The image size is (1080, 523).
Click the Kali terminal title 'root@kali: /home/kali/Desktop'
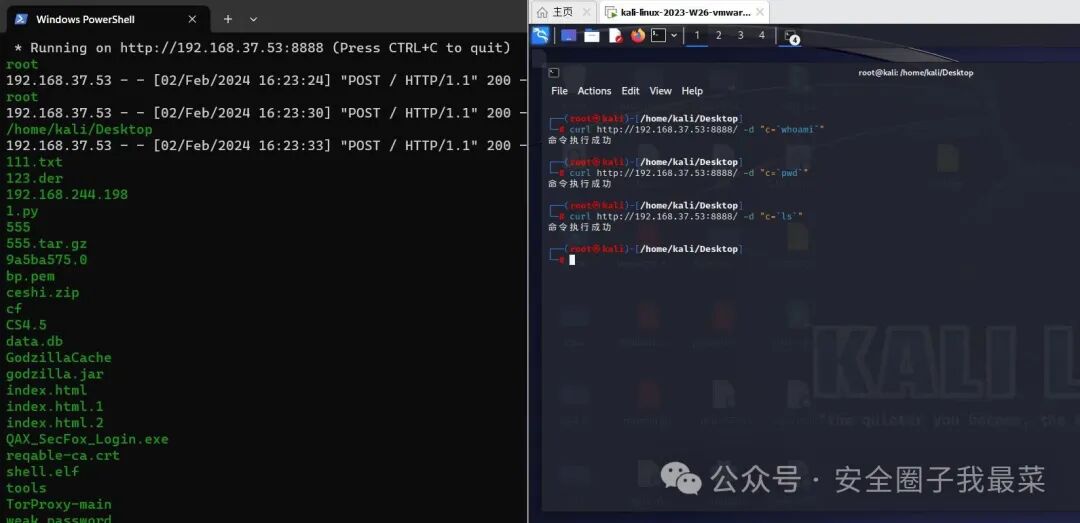coord(915,72)
